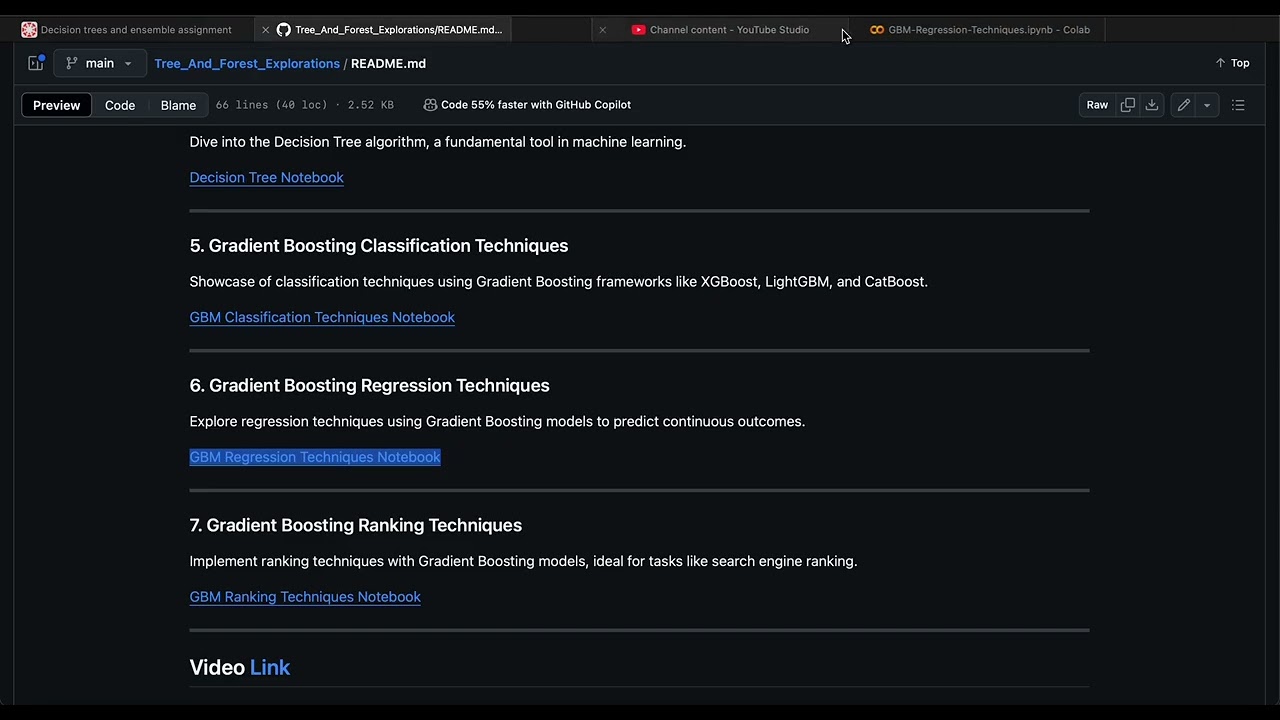Copy raw file contents icon
This screenshot has width=1280, height=720.
pos(1127,105)
